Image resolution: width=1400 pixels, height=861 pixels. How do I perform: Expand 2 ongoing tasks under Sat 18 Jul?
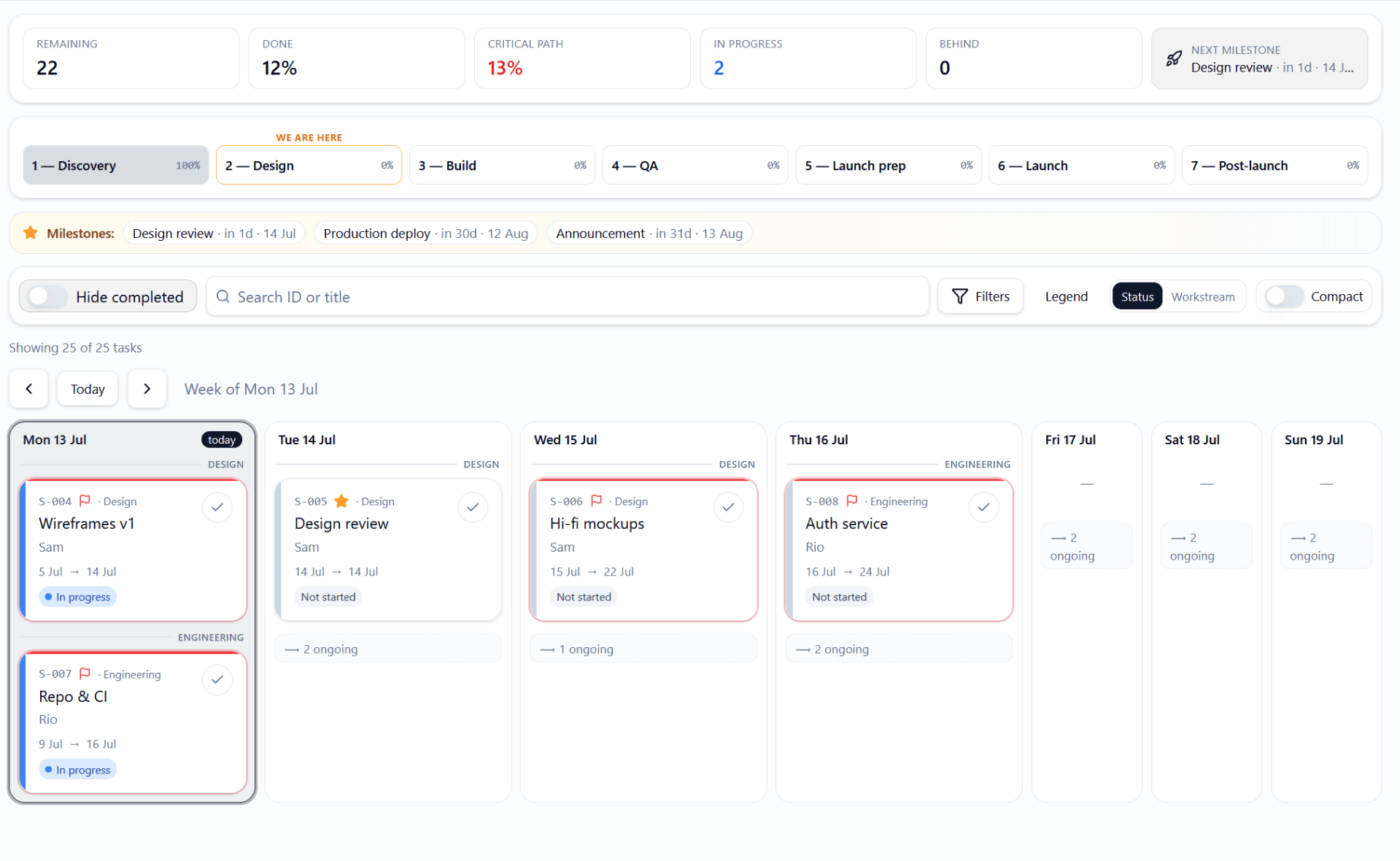pos(1206,547)
